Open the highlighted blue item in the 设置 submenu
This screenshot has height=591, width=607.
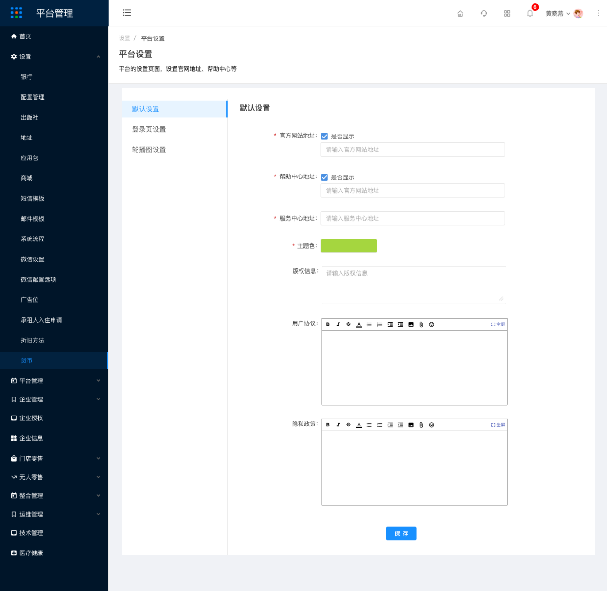click(x=54, y=360)
